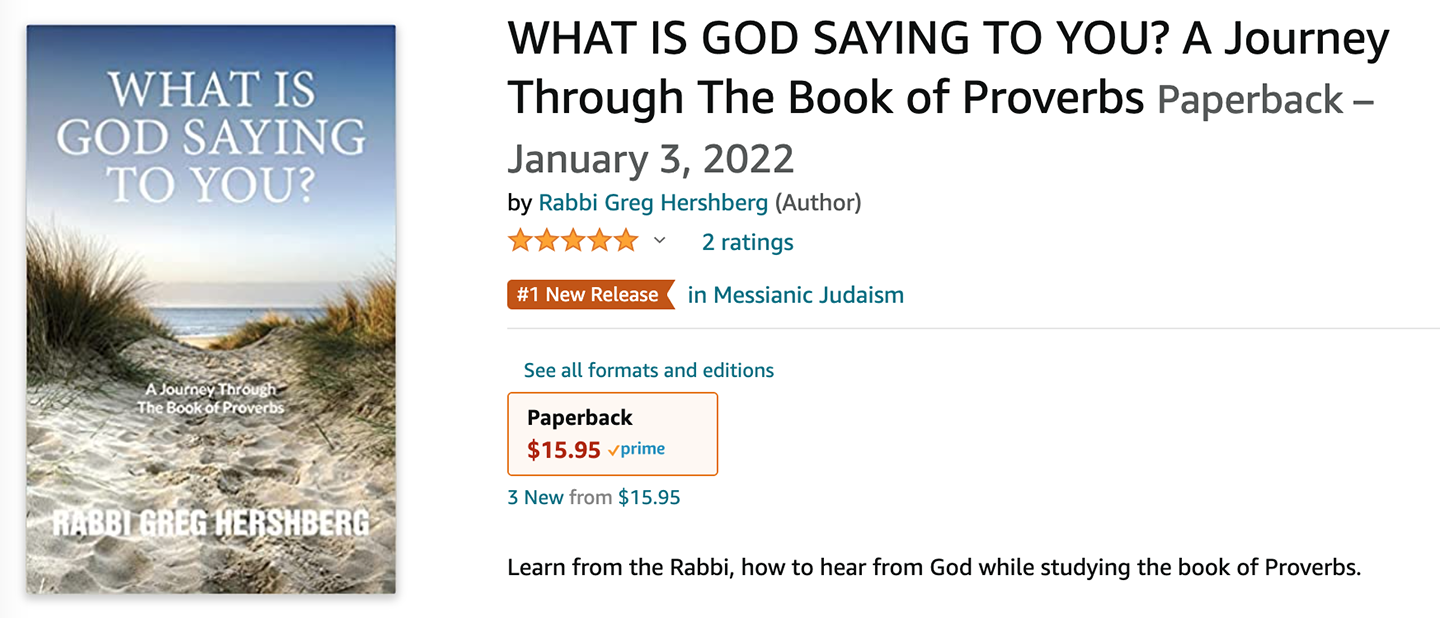This screenshot has height=618, width=1440.
Task: Expand See all formats and editions
Action: coord(648,370)
